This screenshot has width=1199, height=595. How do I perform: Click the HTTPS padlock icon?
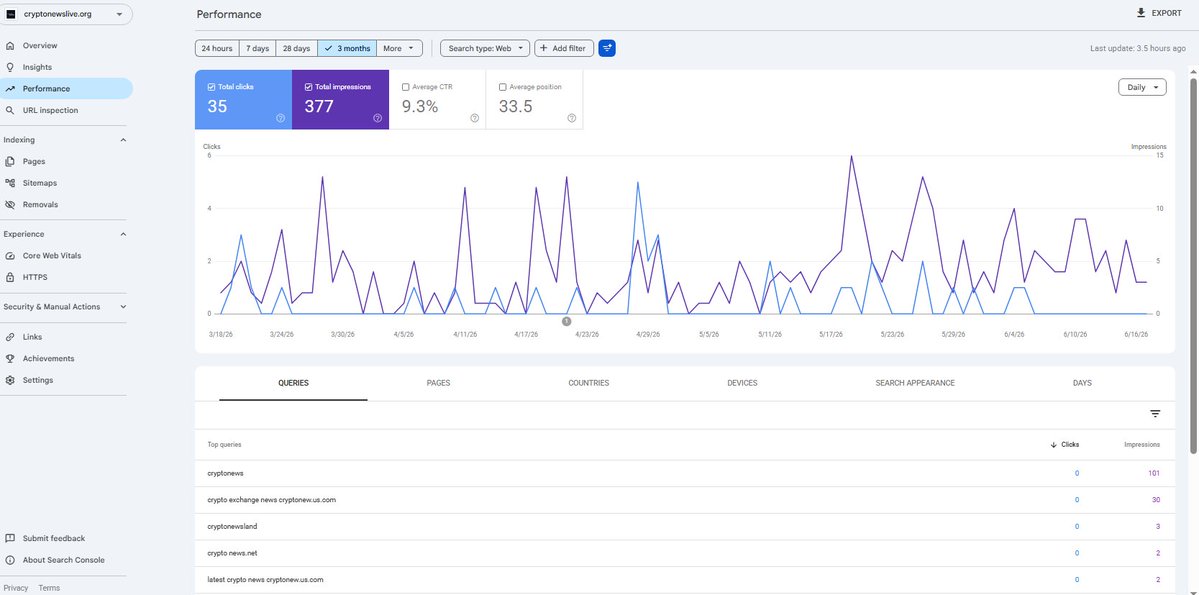tap(10, 277)
